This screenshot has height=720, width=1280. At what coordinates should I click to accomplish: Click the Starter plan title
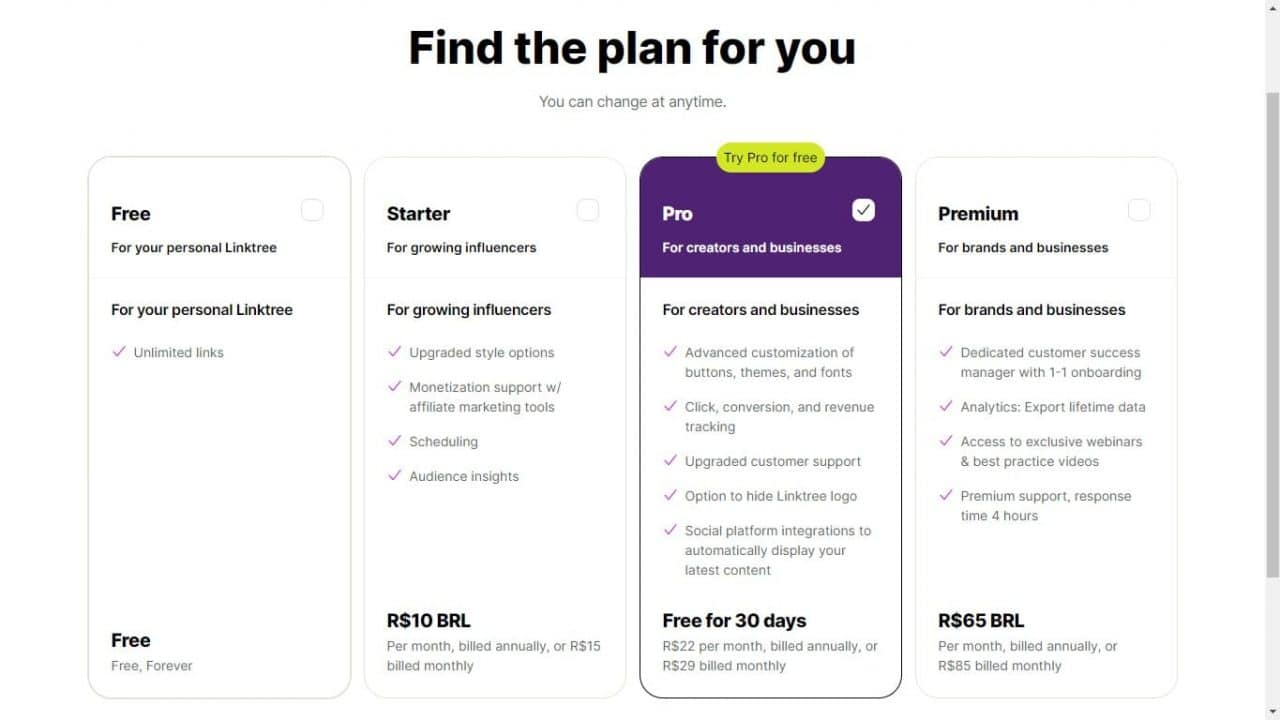[418, 214]
